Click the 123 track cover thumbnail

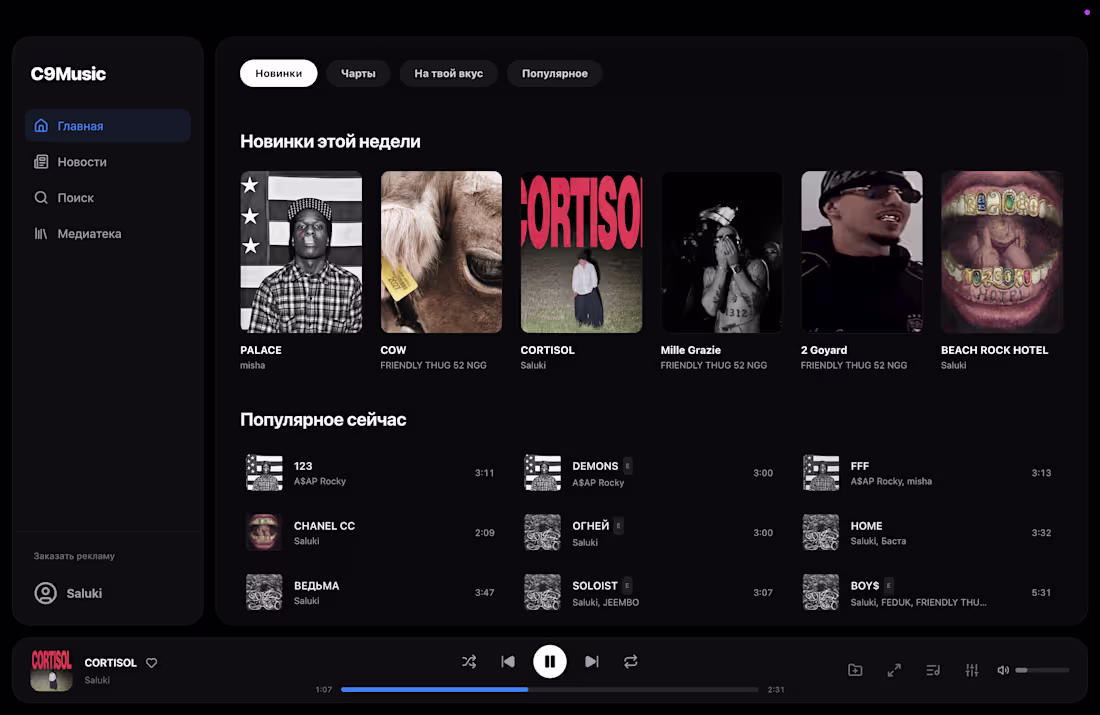(x=264, y=473)
